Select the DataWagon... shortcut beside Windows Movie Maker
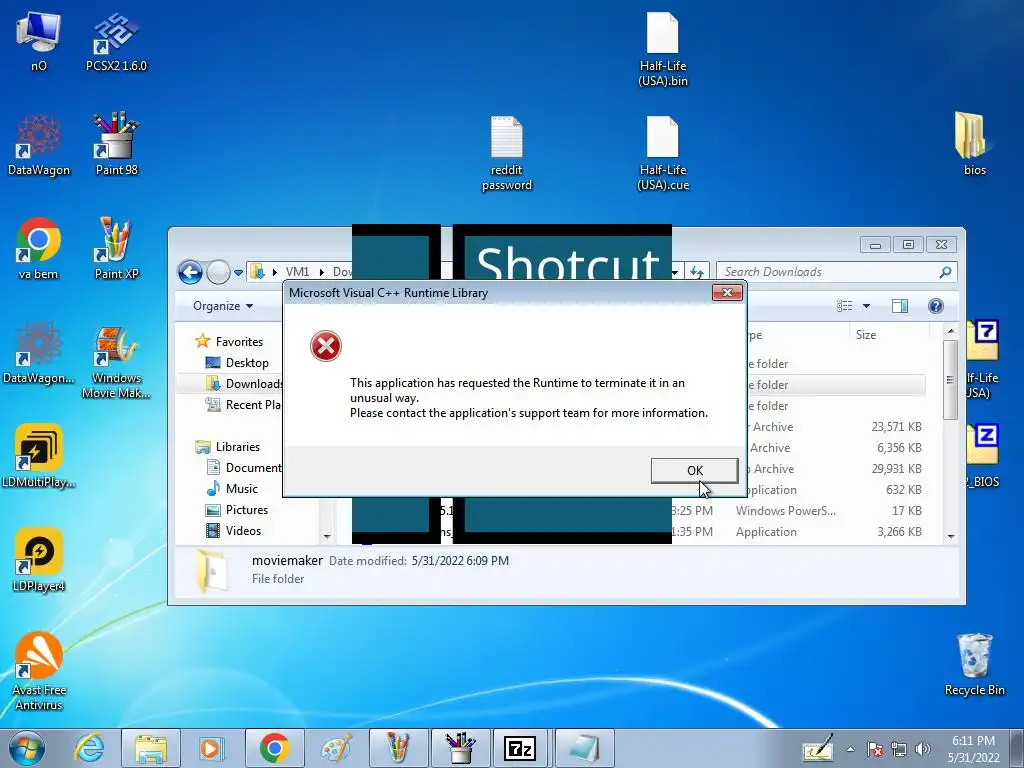The height and width of the screenshot is (768, 1024). click(39, 353)
